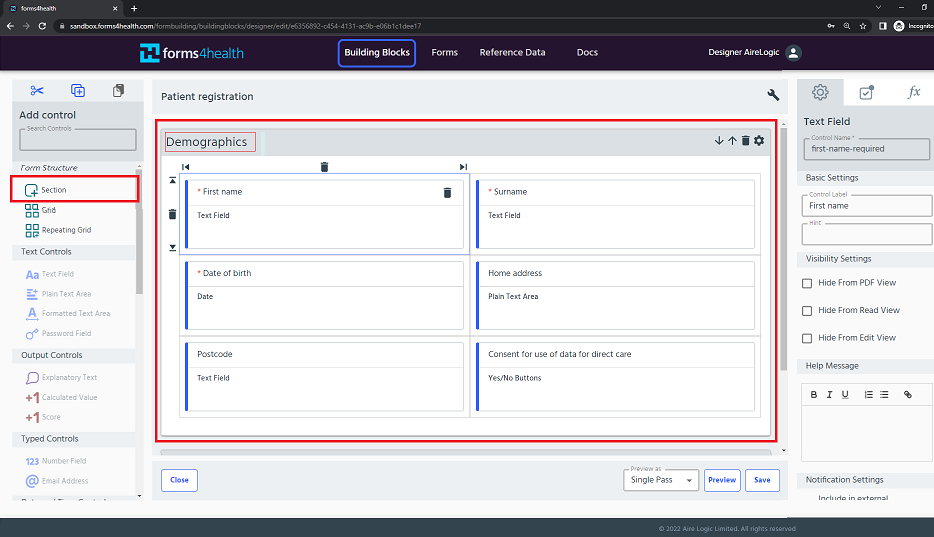
Task: Insert numbered list in Help Message
Action: point(868,394)
